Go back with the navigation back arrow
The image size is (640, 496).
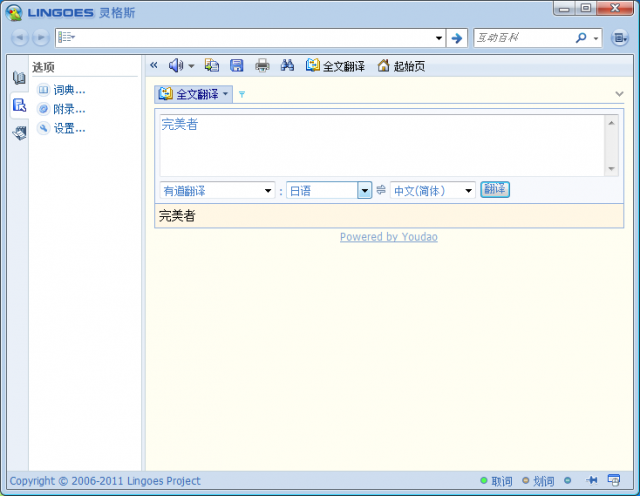click(x=19, y=38)
